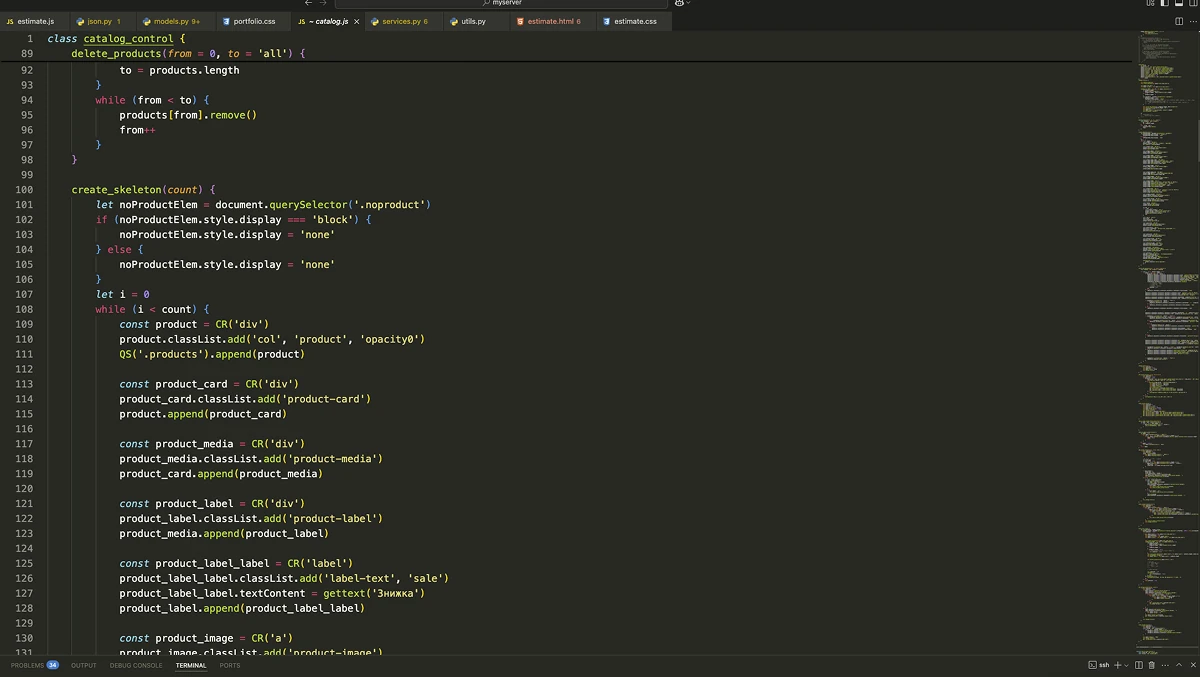The height and width of the screenshot is (677, 1200).
Task: Split the terminal panel
Action: coord(1139,665)
